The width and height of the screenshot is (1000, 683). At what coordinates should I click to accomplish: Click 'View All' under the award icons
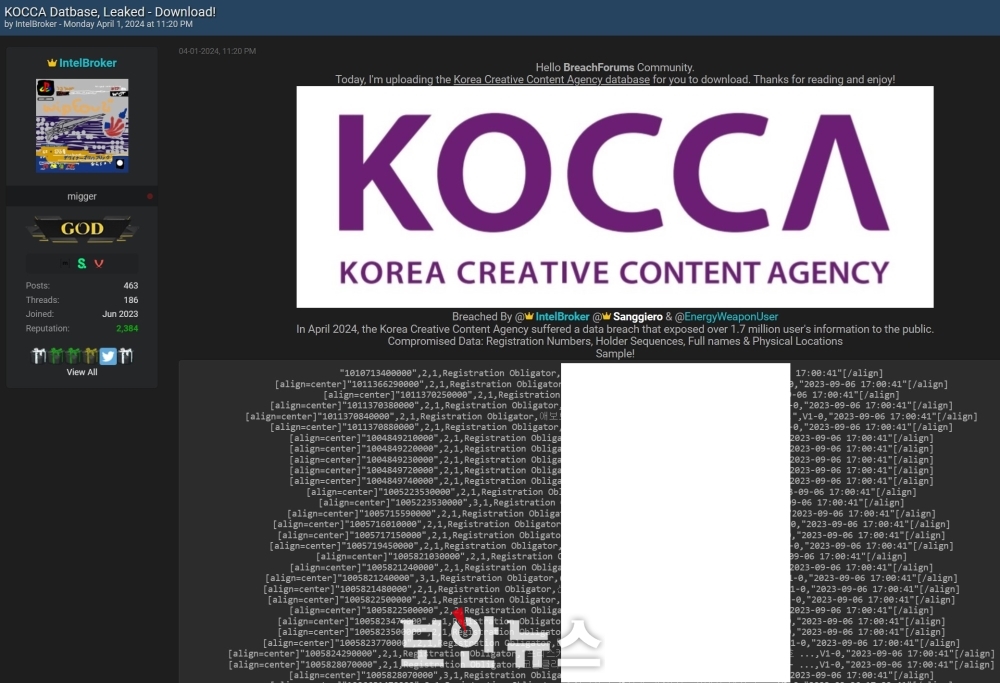click(x=82, y=372)
